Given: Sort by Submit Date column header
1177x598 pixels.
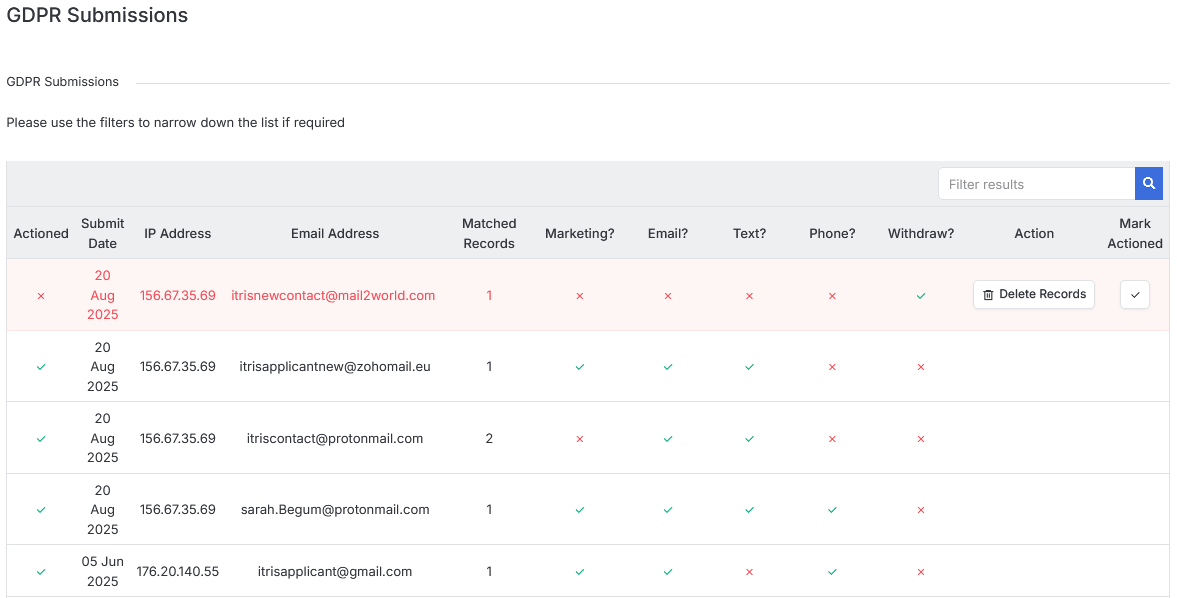Looking at the screenshot, I should pos(103,233).
